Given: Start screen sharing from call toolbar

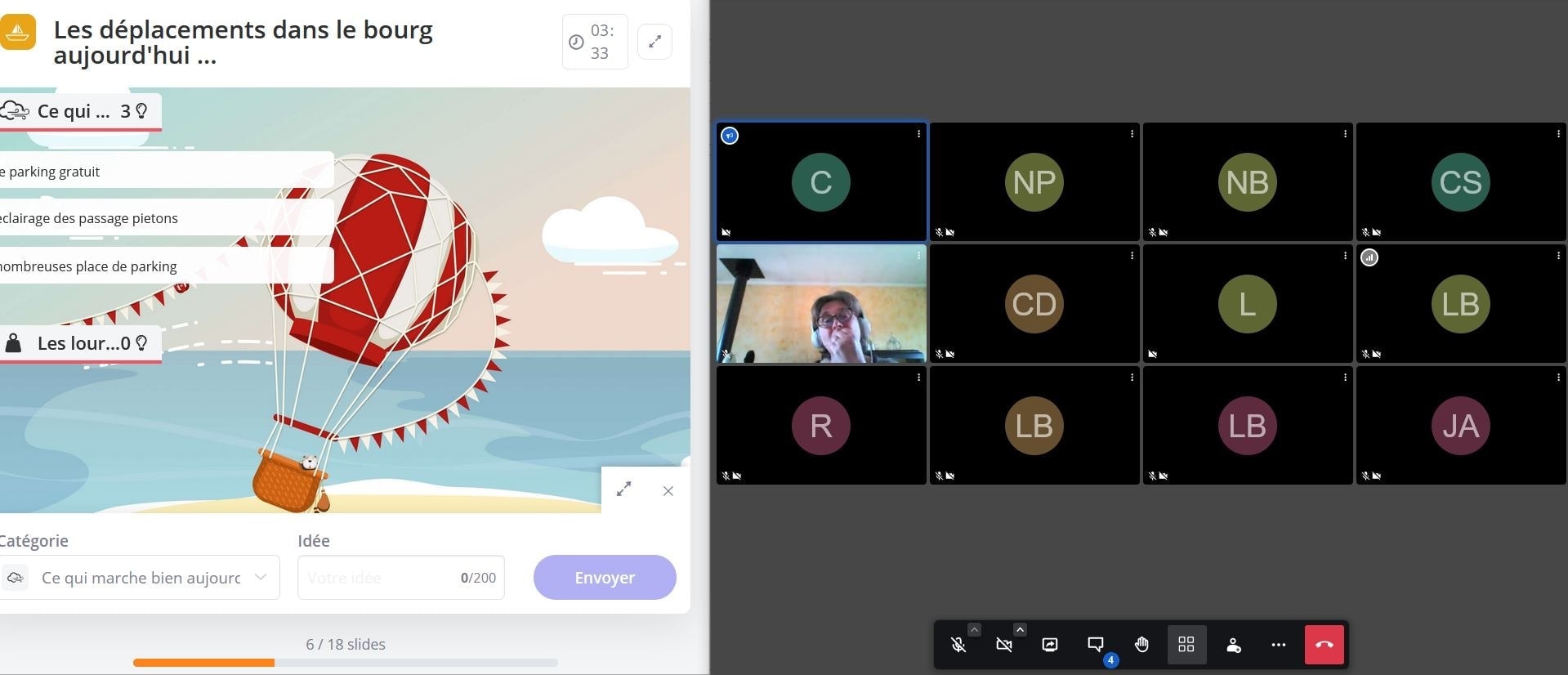Looking at the screenshot, I should [x=1050, y=645].
